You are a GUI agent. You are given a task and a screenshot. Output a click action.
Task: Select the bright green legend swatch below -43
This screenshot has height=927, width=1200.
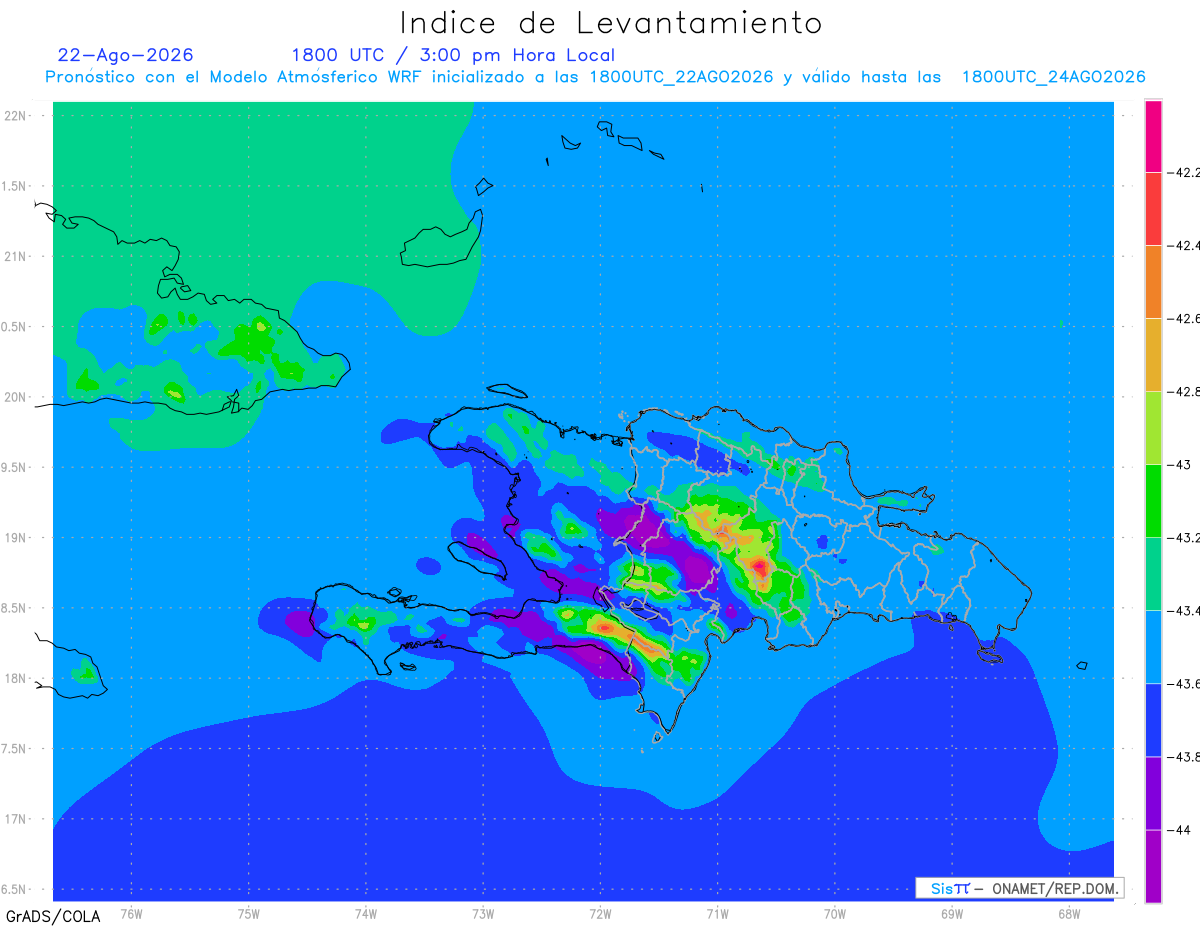point(1153,501)
